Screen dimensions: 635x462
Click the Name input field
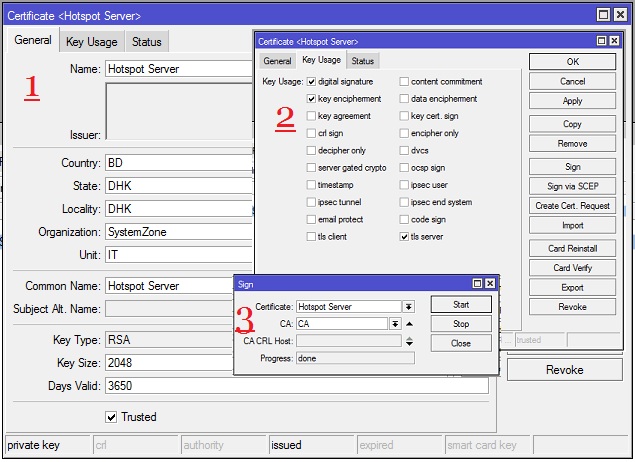pos(179,69)
